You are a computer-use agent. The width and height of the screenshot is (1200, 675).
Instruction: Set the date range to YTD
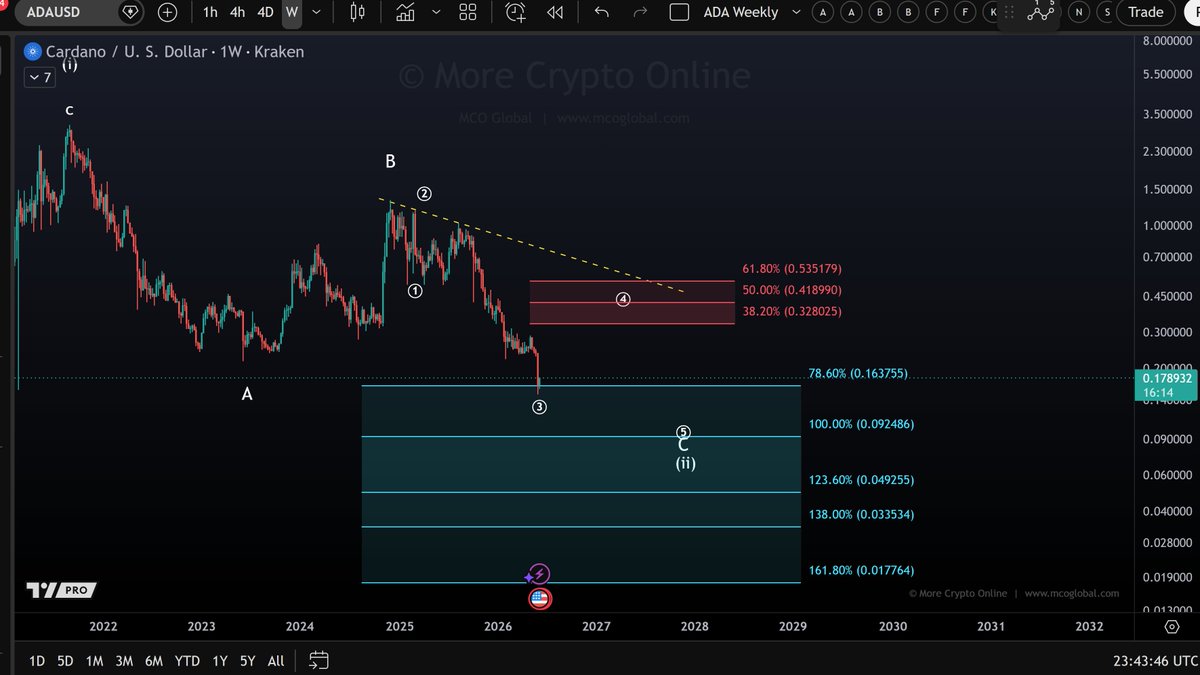click(x=187, y=661)
